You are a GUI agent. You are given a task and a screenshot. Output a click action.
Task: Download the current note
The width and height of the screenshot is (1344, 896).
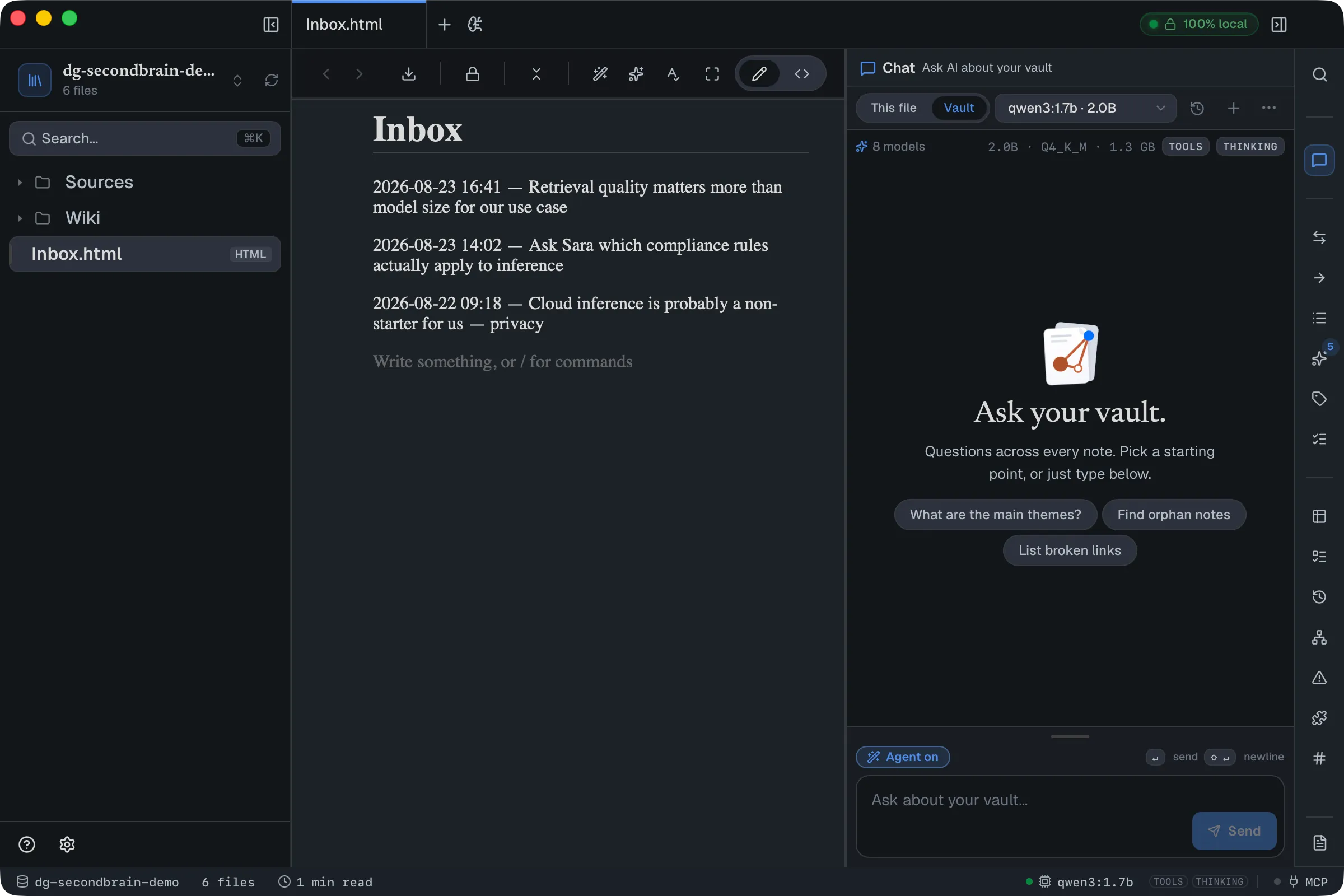pos(409,74)
